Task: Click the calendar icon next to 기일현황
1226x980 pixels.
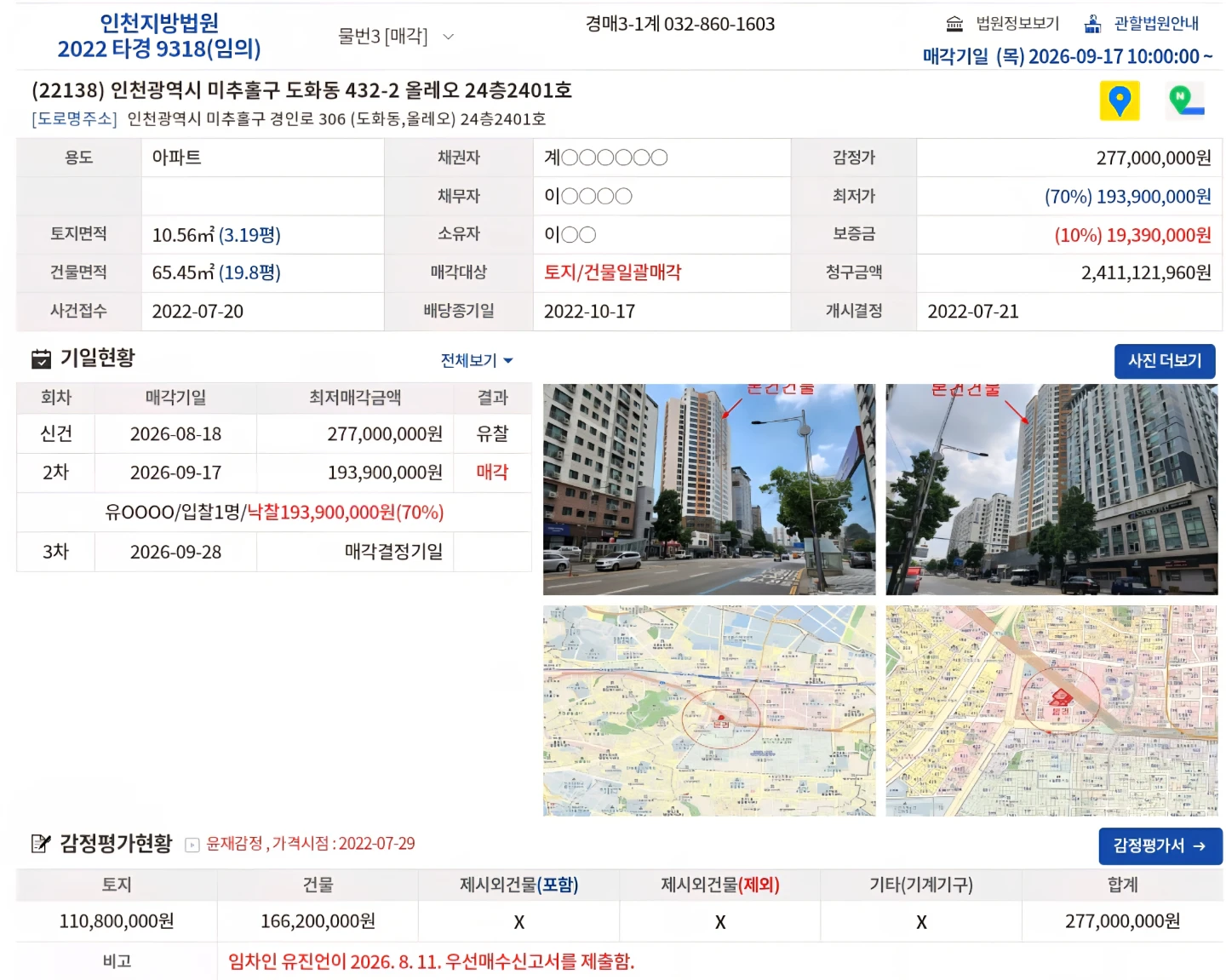Action: [41, 359]
